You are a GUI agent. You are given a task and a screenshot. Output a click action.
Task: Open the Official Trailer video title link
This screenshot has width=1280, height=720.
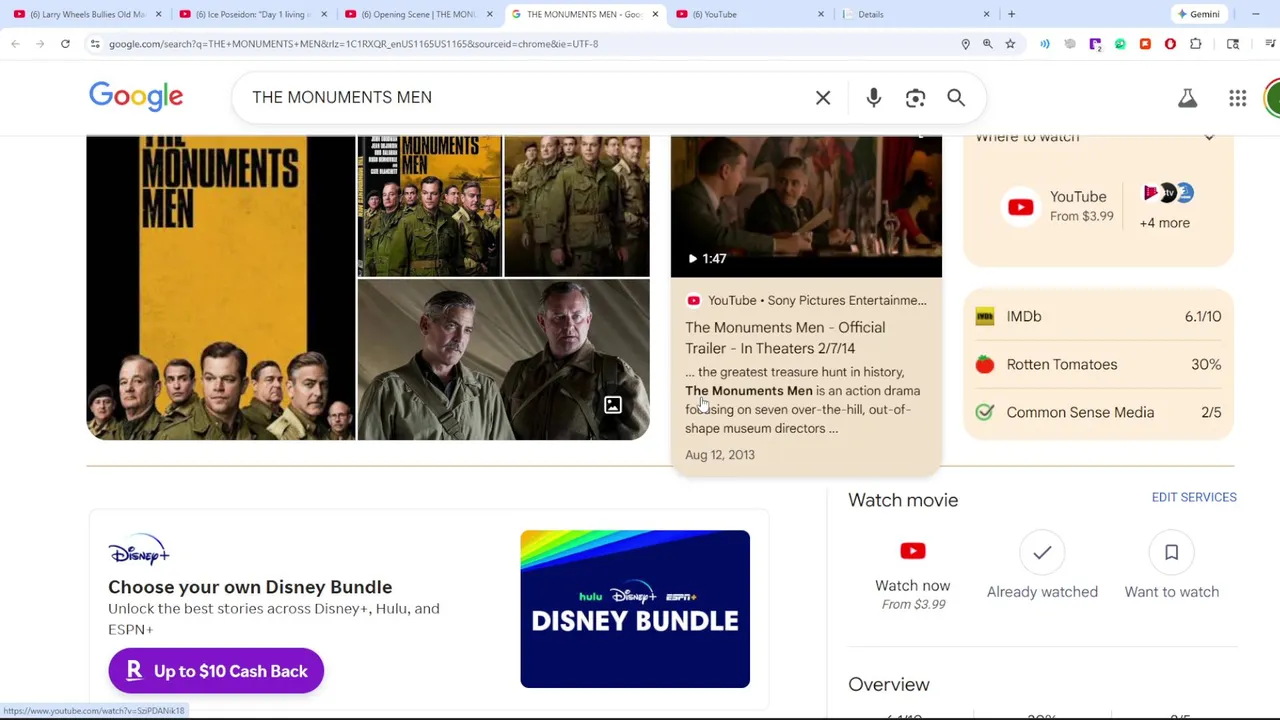tap(785, 338)
